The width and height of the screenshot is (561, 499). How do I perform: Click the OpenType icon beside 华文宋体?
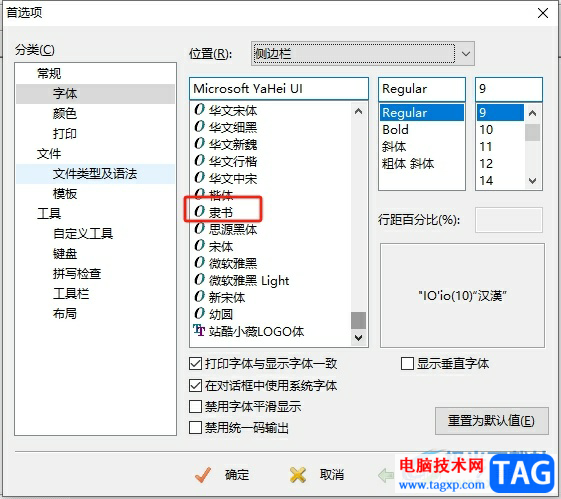pos(199,109)
